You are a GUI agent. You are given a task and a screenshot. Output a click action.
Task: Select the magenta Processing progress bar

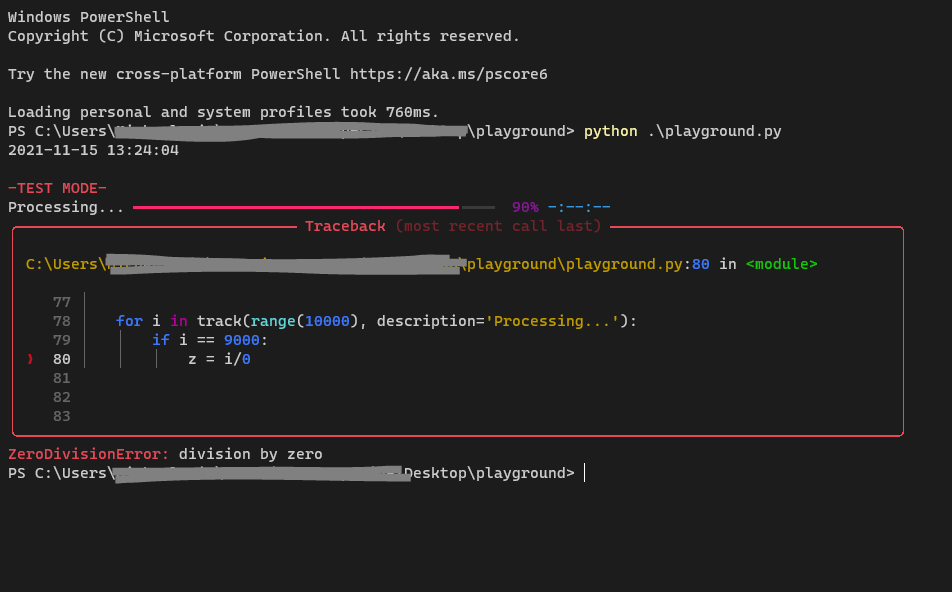click(x=295, y=206)
